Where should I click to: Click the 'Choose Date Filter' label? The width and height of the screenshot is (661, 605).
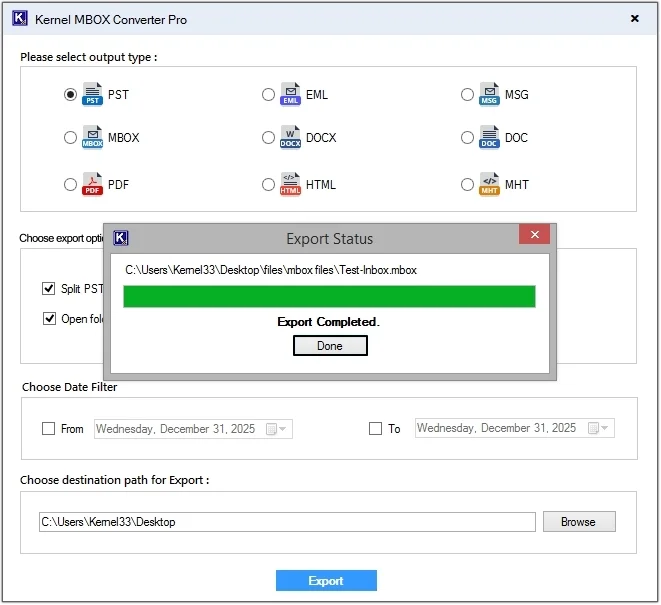pos(70,387)
